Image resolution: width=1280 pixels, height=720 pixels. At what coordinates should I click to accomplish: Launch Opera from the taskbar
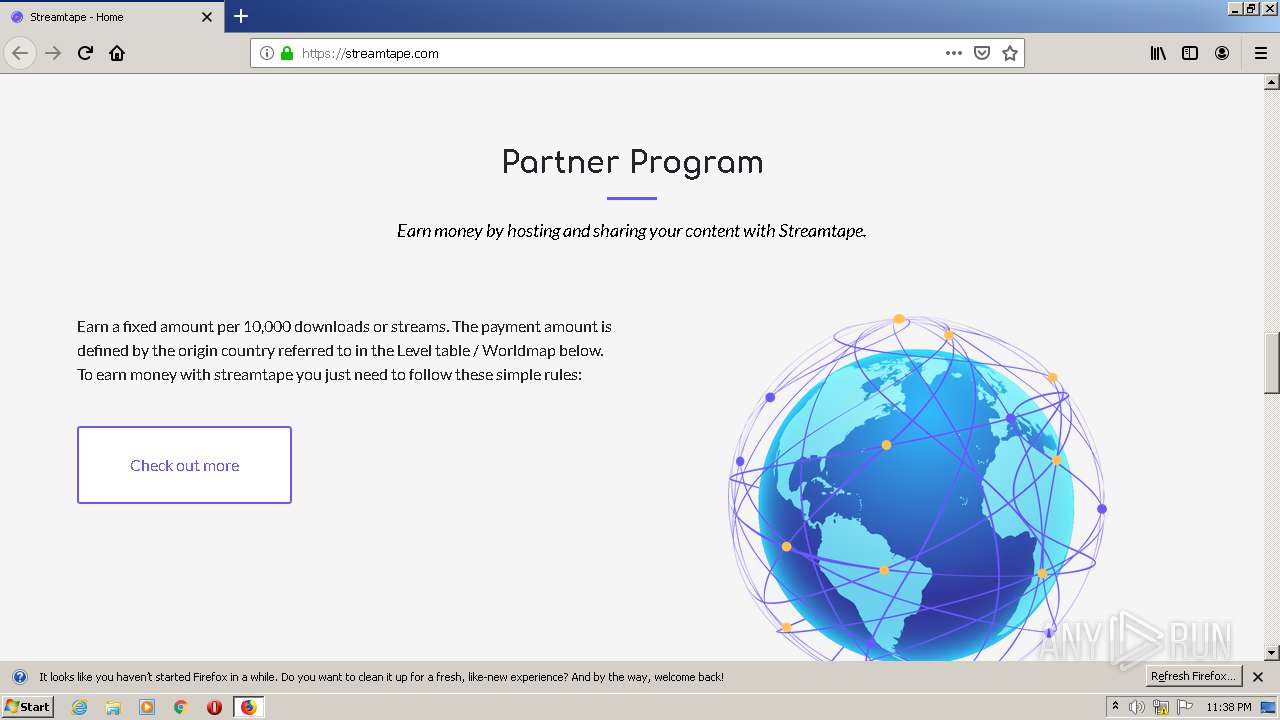pos(214,707)
